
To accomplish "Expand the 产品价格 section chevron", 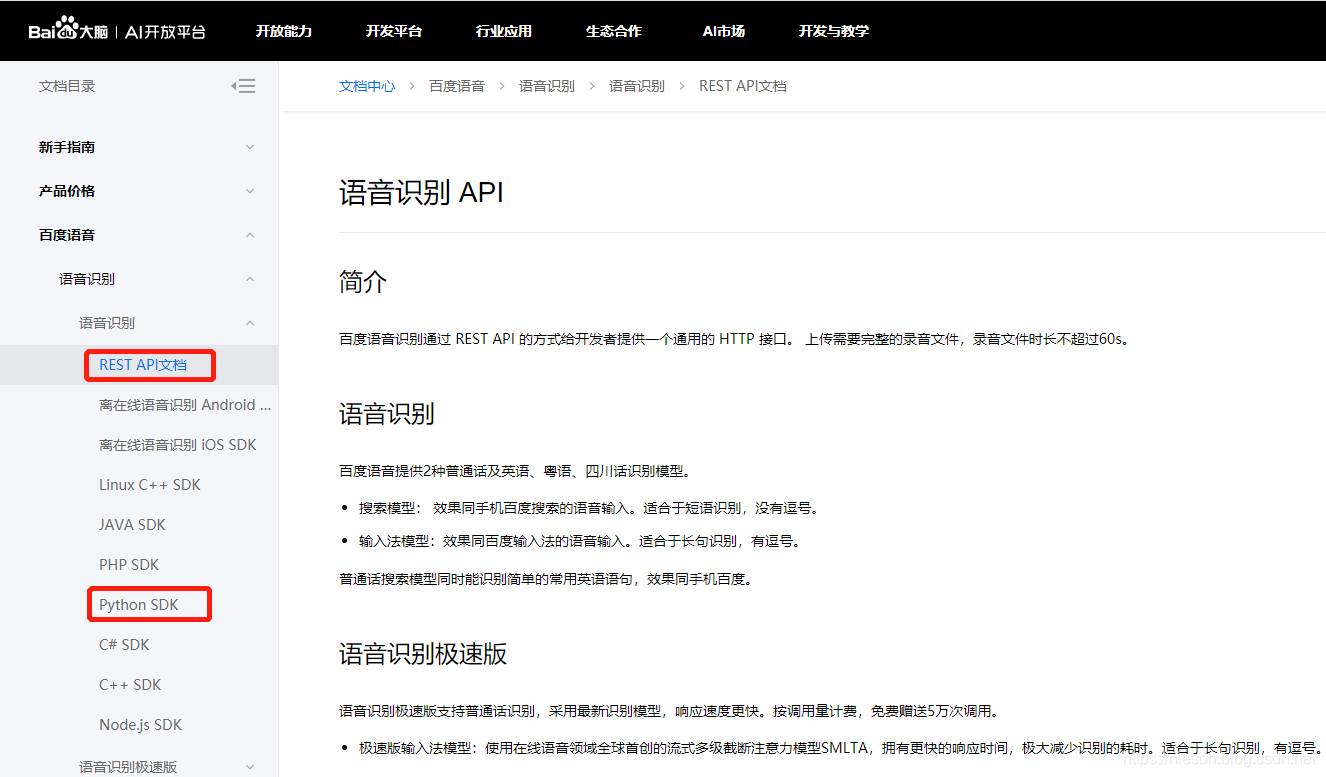I will point(250,191).
